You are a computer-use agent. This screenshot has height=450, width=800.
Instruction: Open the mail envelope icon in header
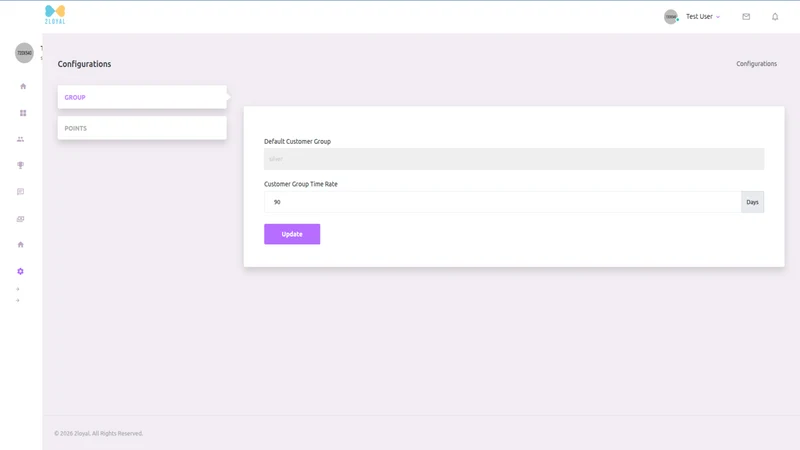(746, 17)
